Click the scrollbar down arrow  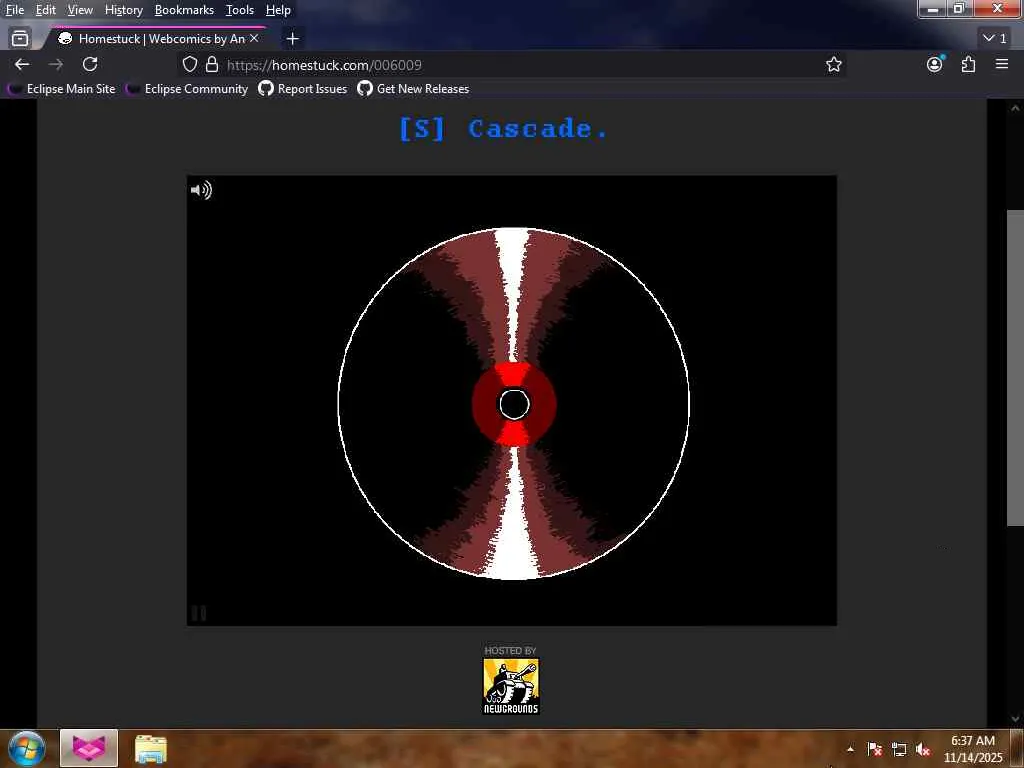(1015, 718)
